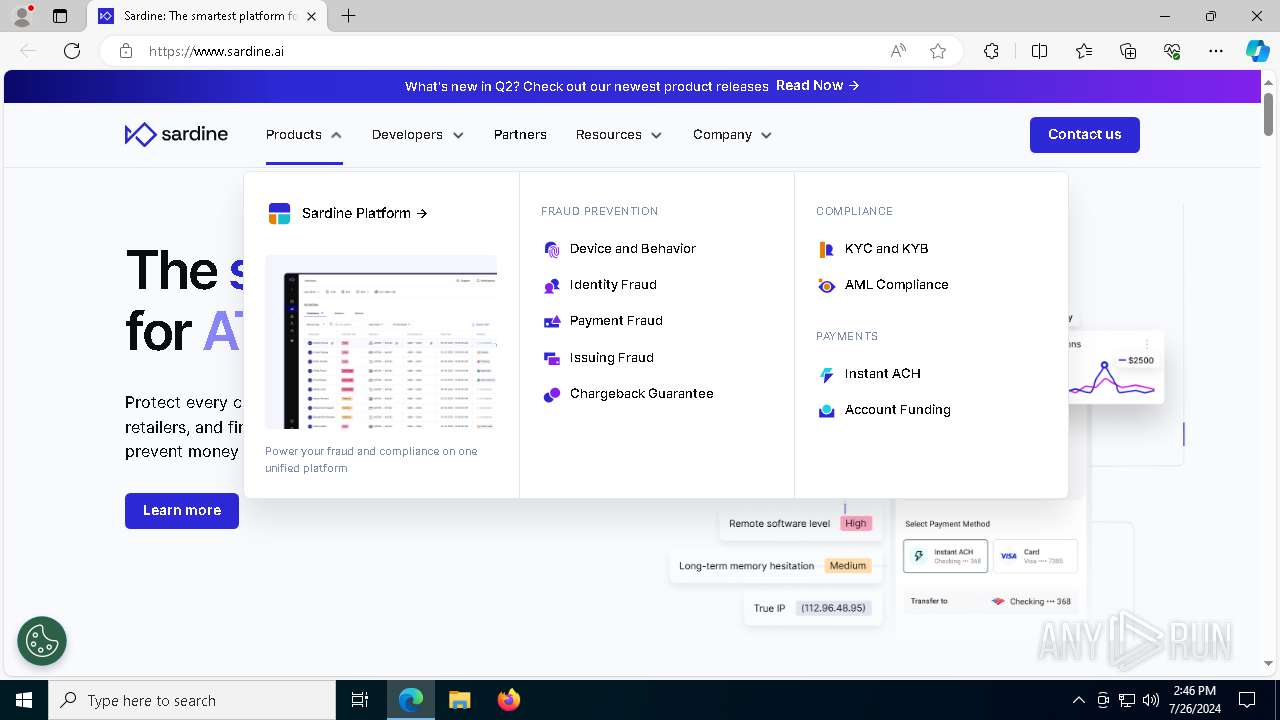This screenshot has width=1280, height=720.
Task: Close the Sardine browser tab
Action: tap(312, 16)
